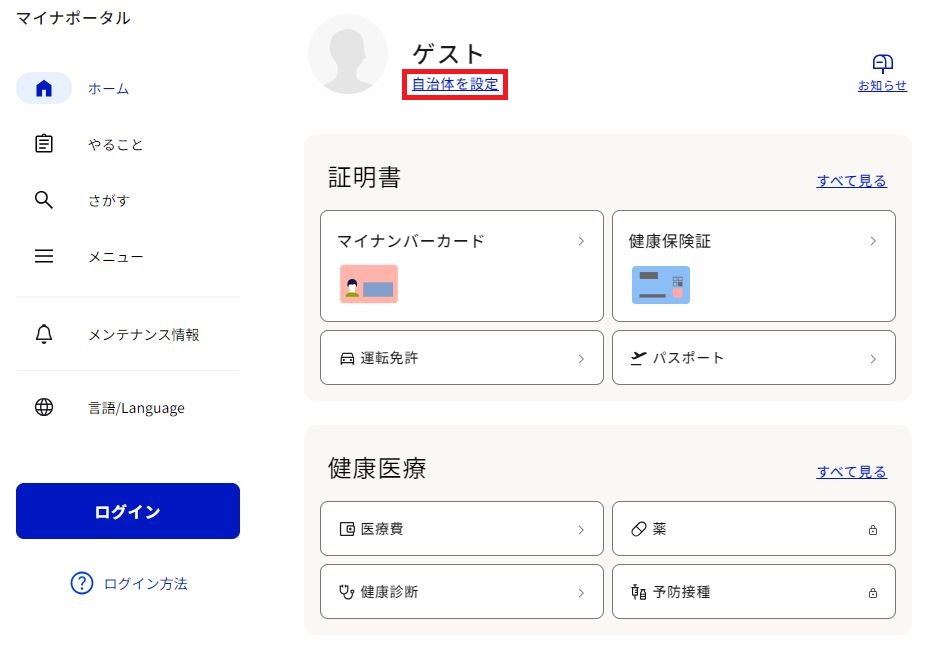The width and height of the screenshot is (938, 654).
Task: Click the car icon on 運転免許
Action: pyautogui.click(x=347, y=358)
